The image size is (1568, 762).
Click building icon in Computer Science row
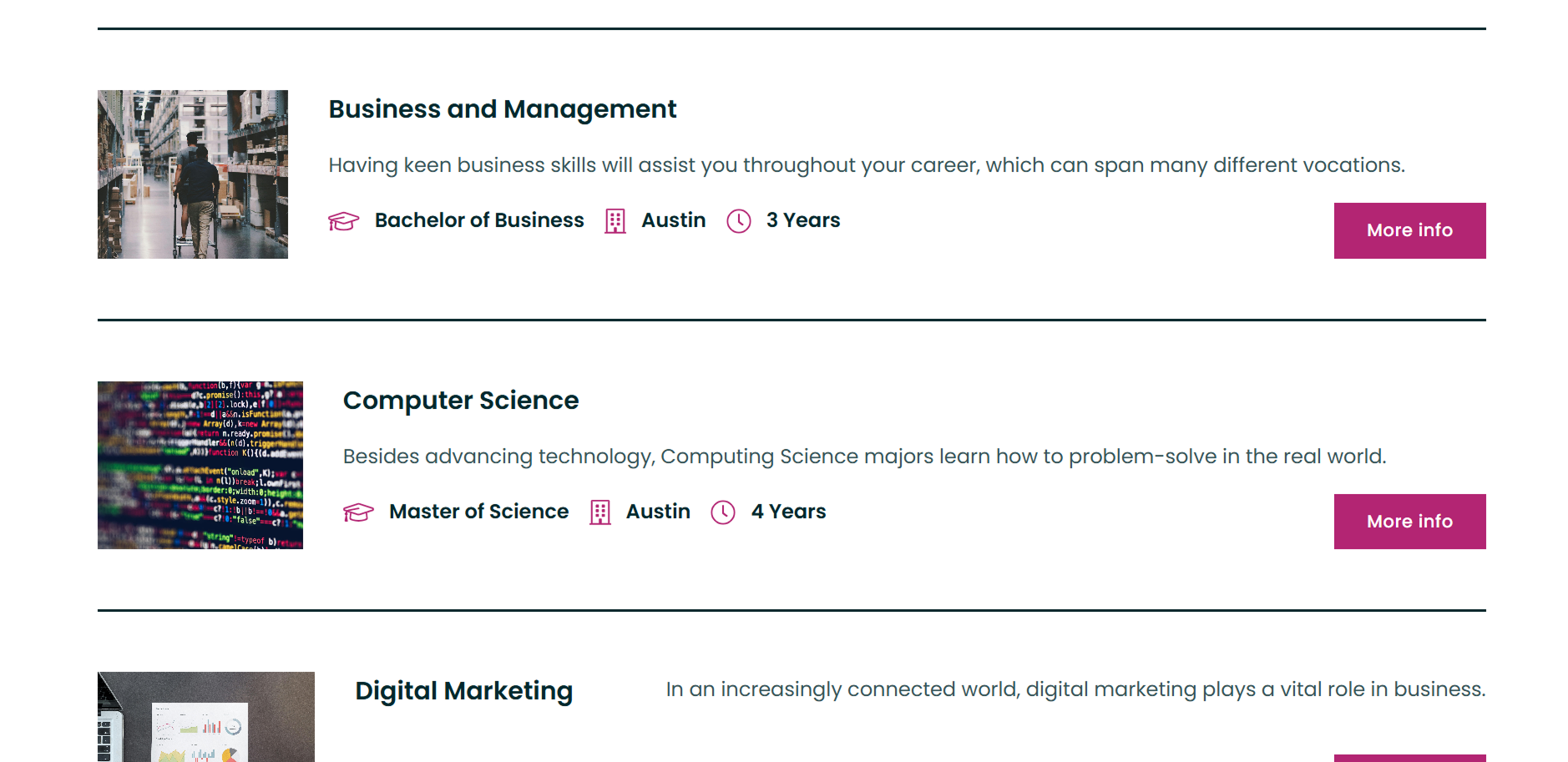coord(600,512)
